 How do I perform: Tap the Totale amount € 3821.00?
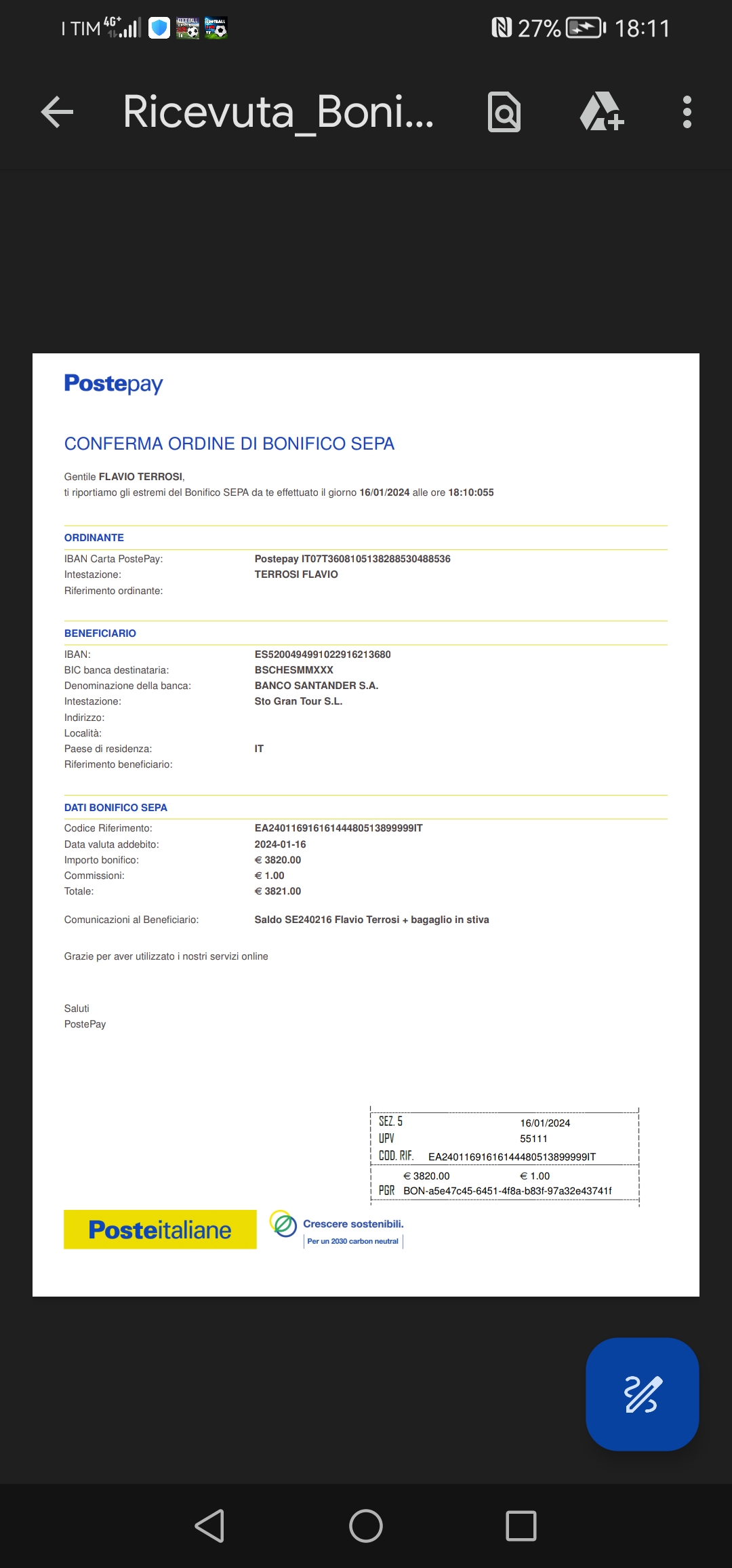click(278, 891)
